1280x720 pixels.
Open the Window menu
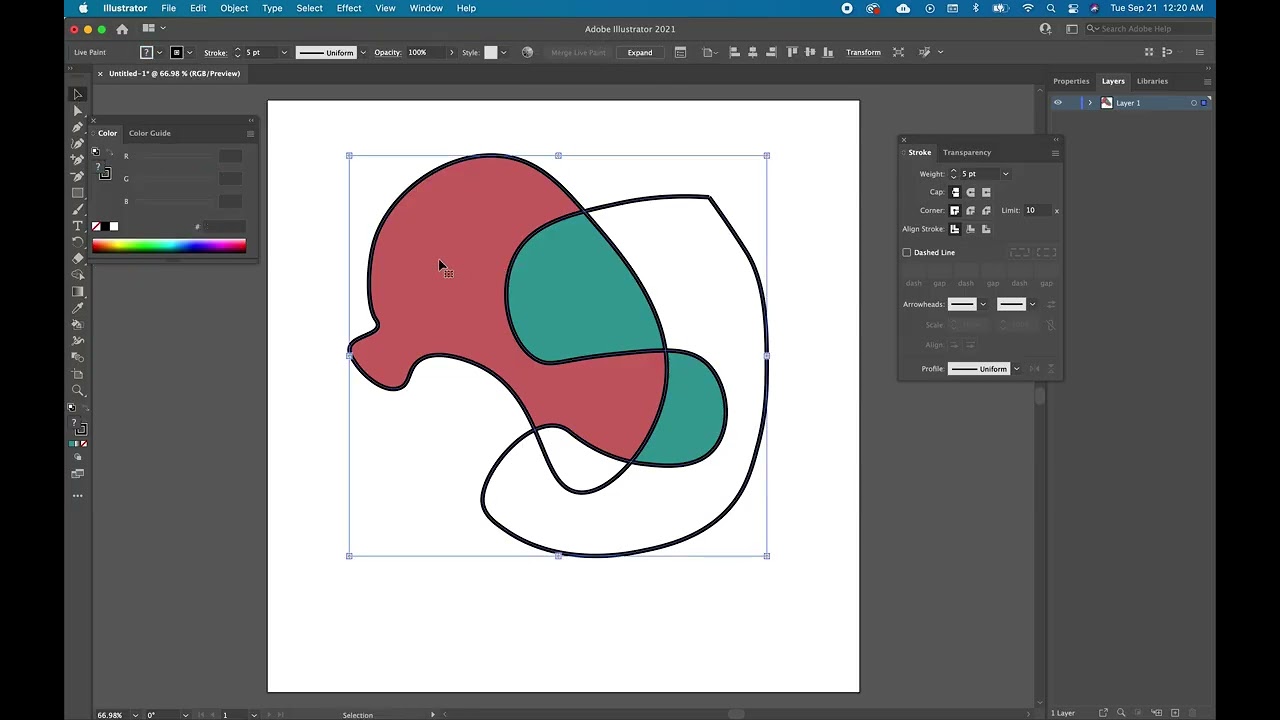pos(426,8)
